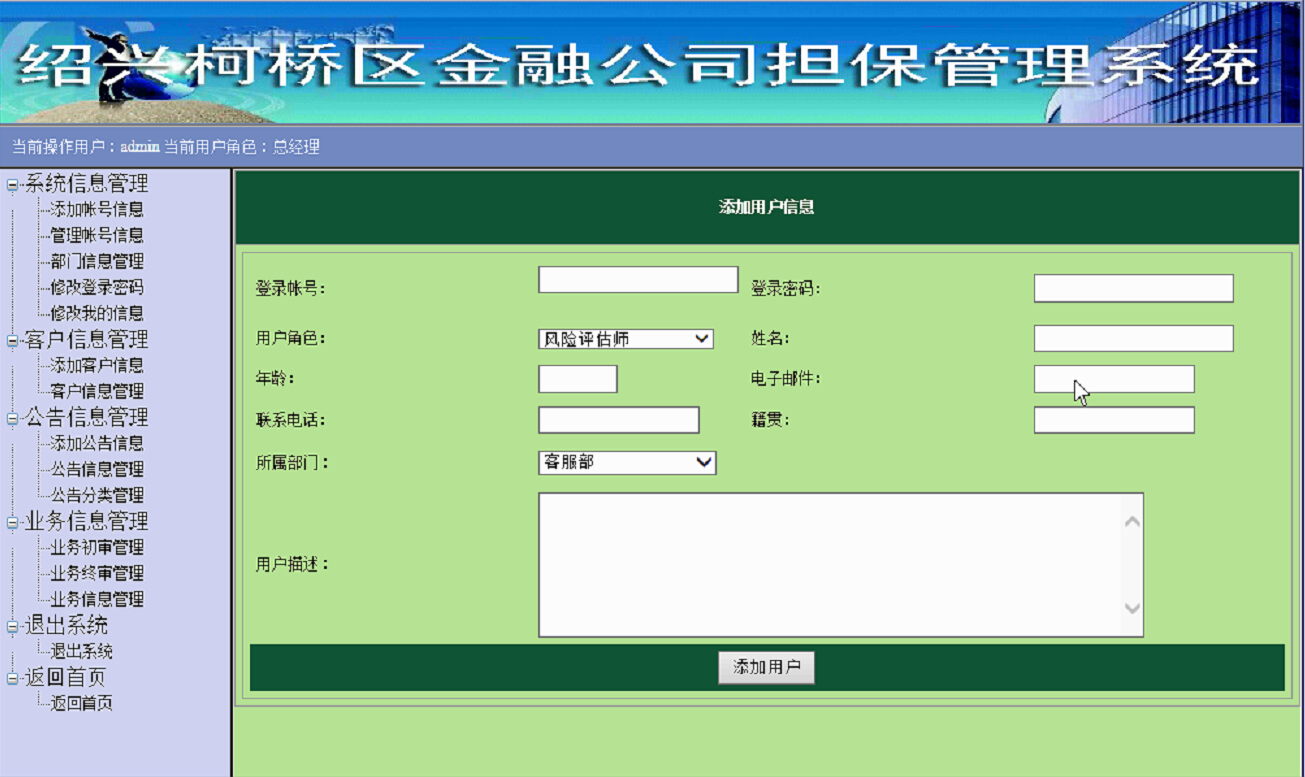Image resolution: width=1305 pixels, height=777 pixels.
Task: Click the 添加用户信息 form title
Action: pyautogui.click(x=766, y=208)
